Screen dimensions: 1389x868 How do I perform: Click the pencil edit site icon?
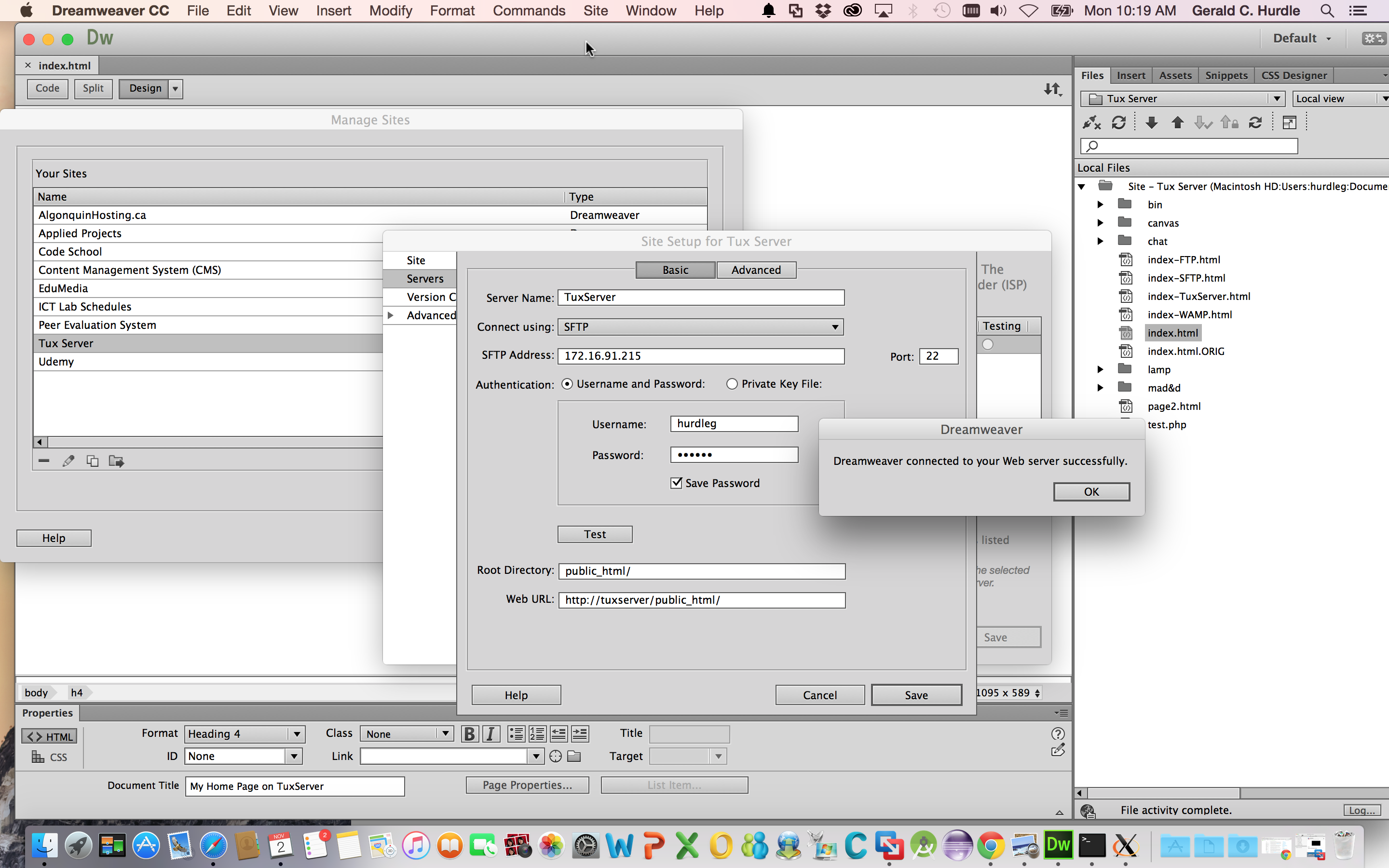pyautogui.click(x=68, y=461)
